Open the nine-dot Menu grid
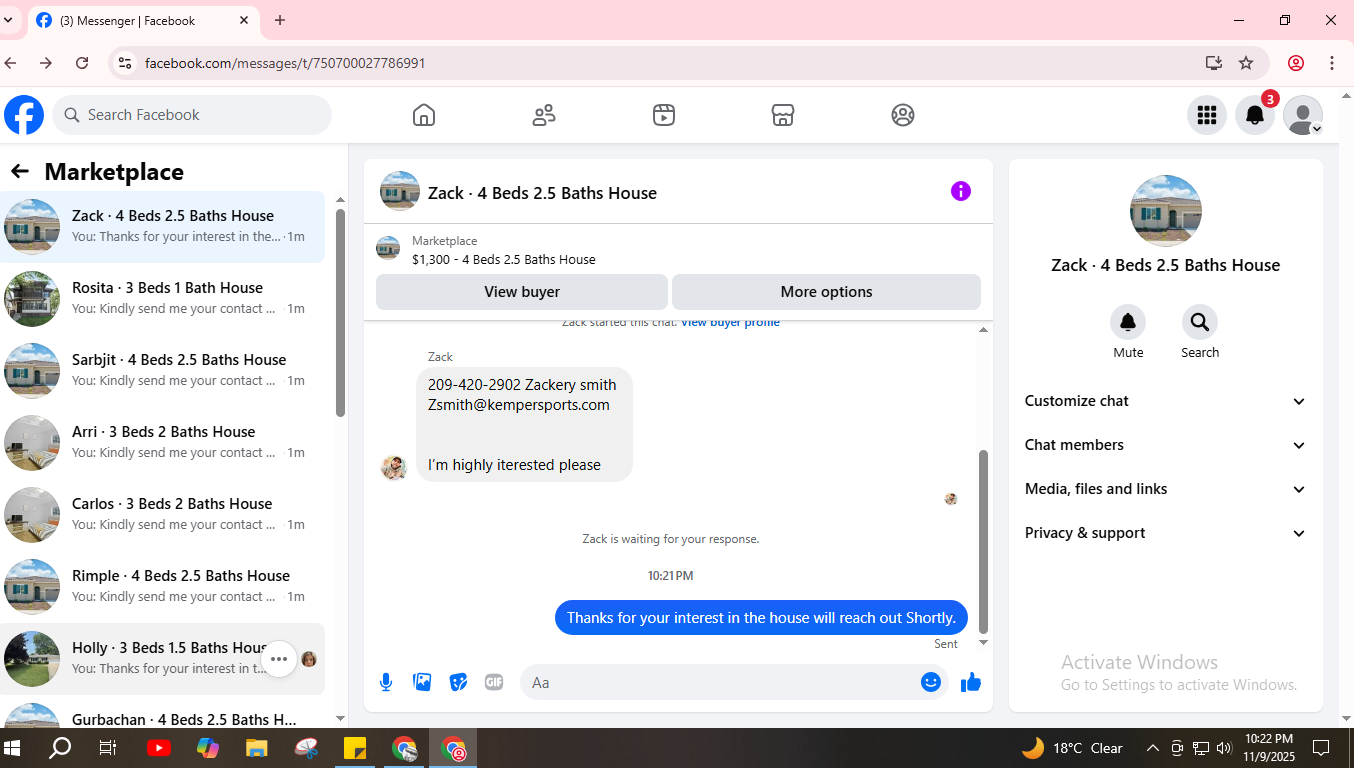 click(1207, 115)
